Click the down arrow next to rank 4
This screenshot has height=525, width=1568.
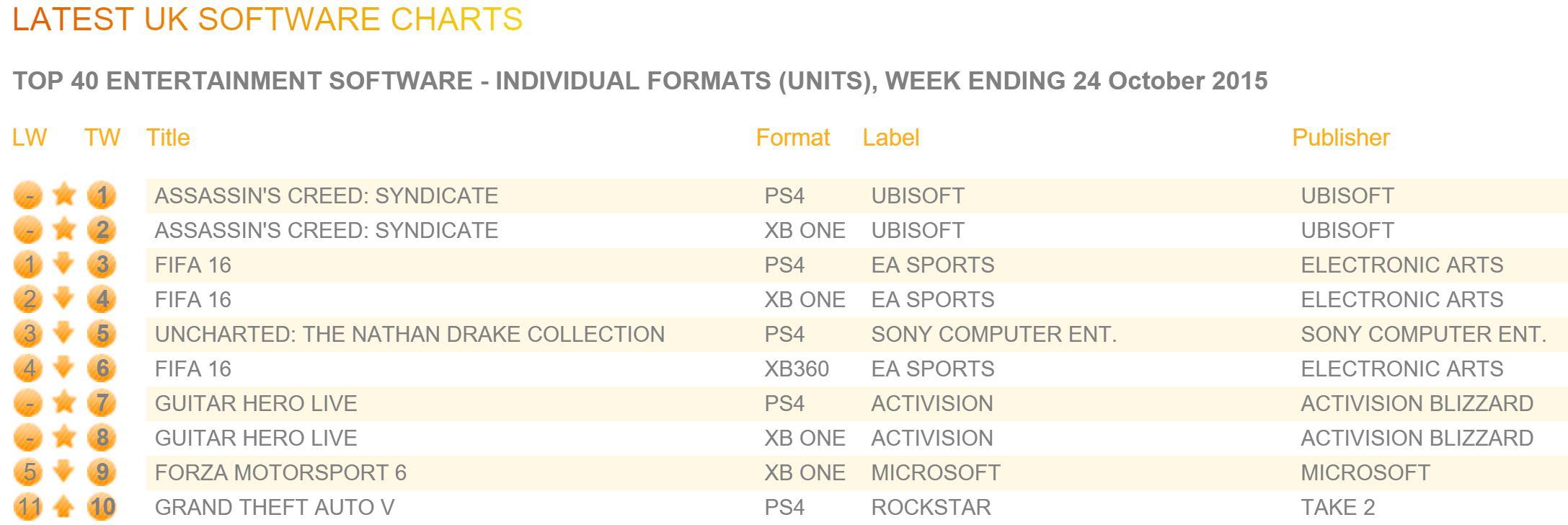coord(64,299)
